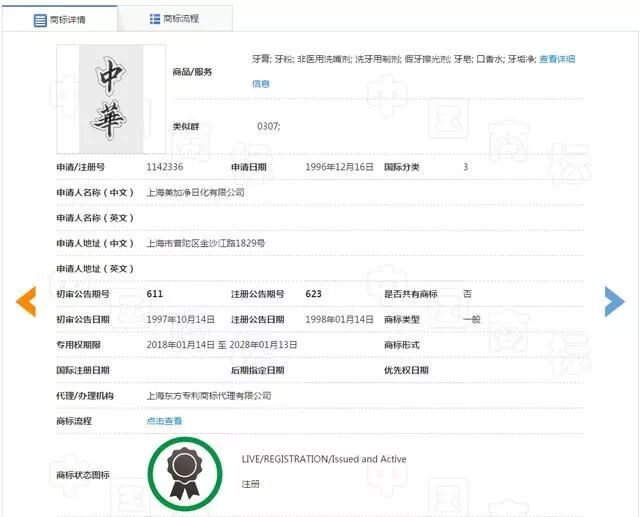Select exclusive rights period 2018年01月14日 至 2028年01月13日

[222, 345]
